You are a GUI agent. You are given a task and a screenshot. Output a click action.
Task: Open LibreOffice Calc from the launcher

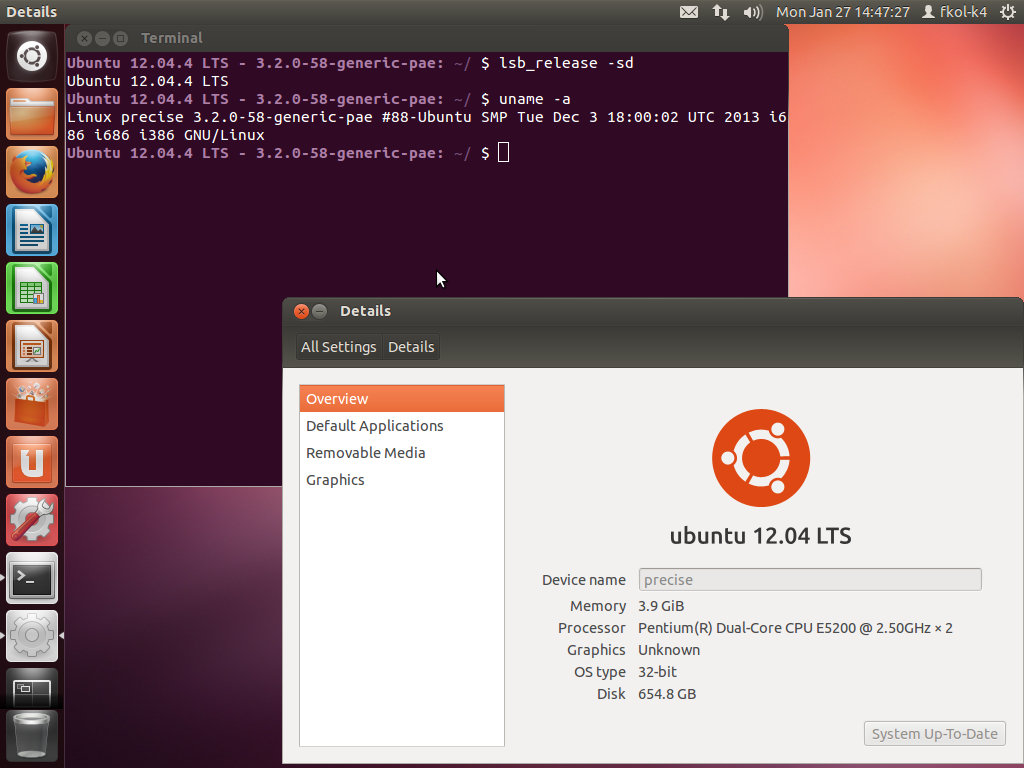click(x=32, y=289)
